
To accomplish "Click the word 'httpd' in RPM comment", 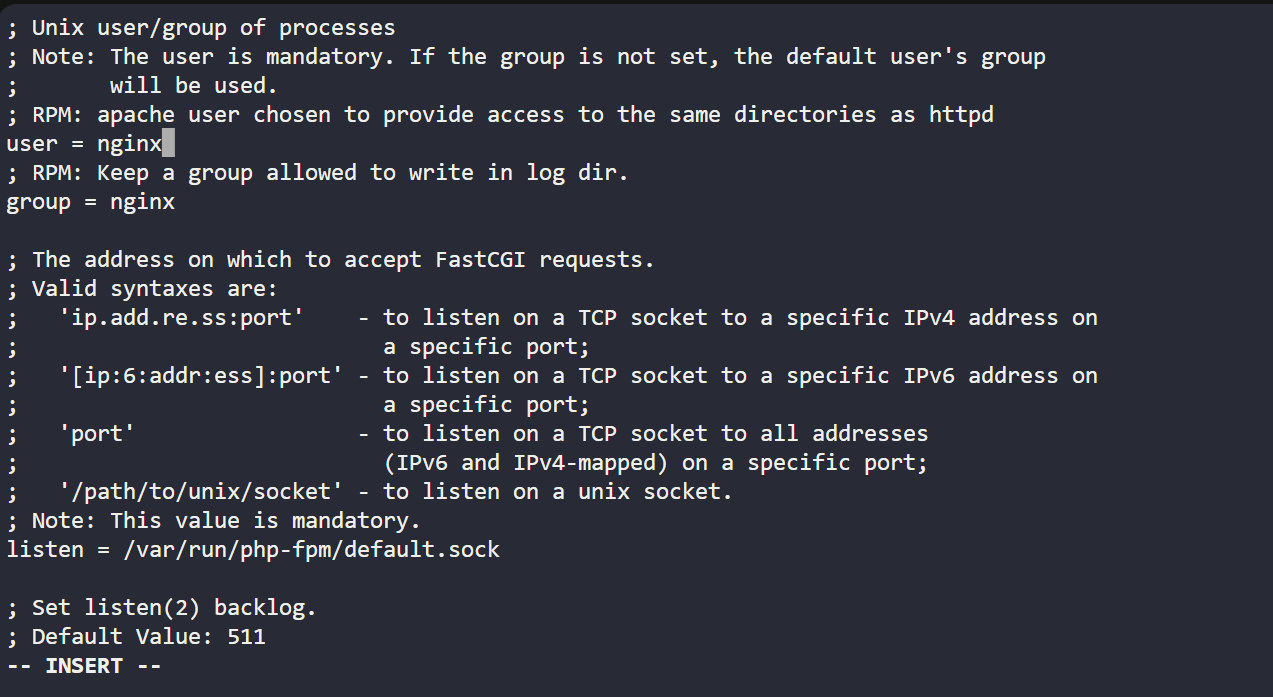I will 961,115.
